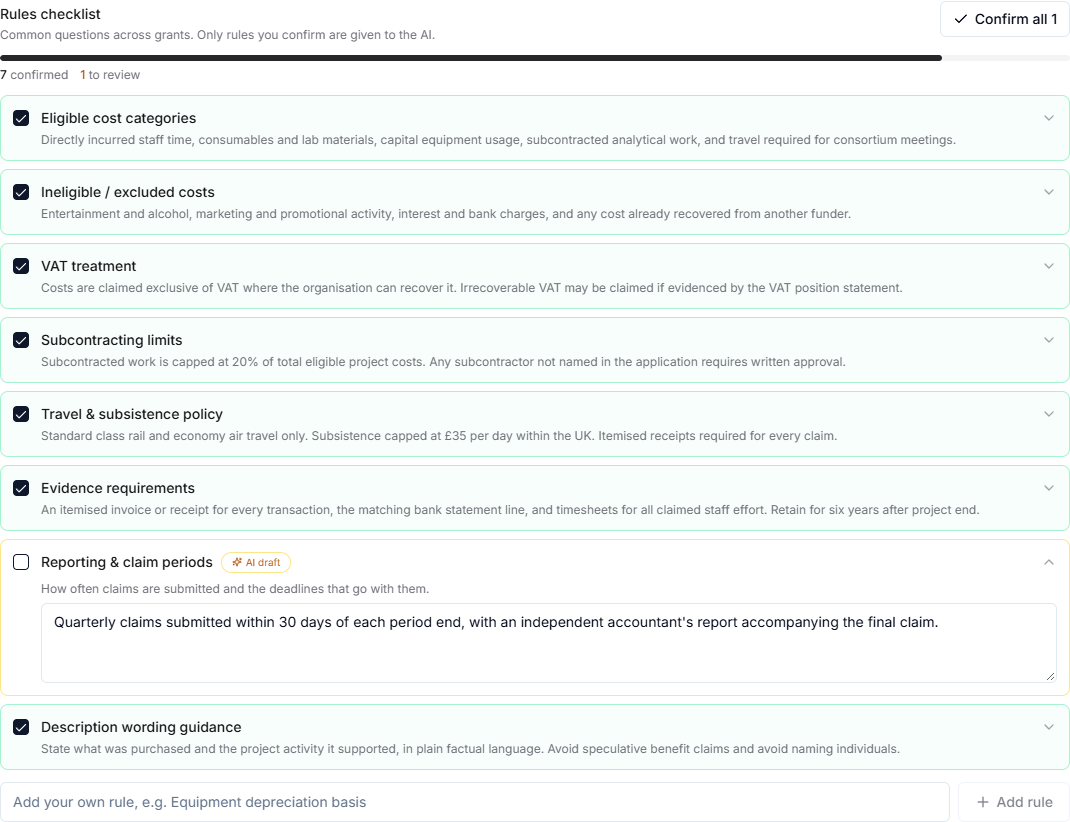
Task: Toggle the Subcontracting limits checkbox
Action: [x=21, y=340]
